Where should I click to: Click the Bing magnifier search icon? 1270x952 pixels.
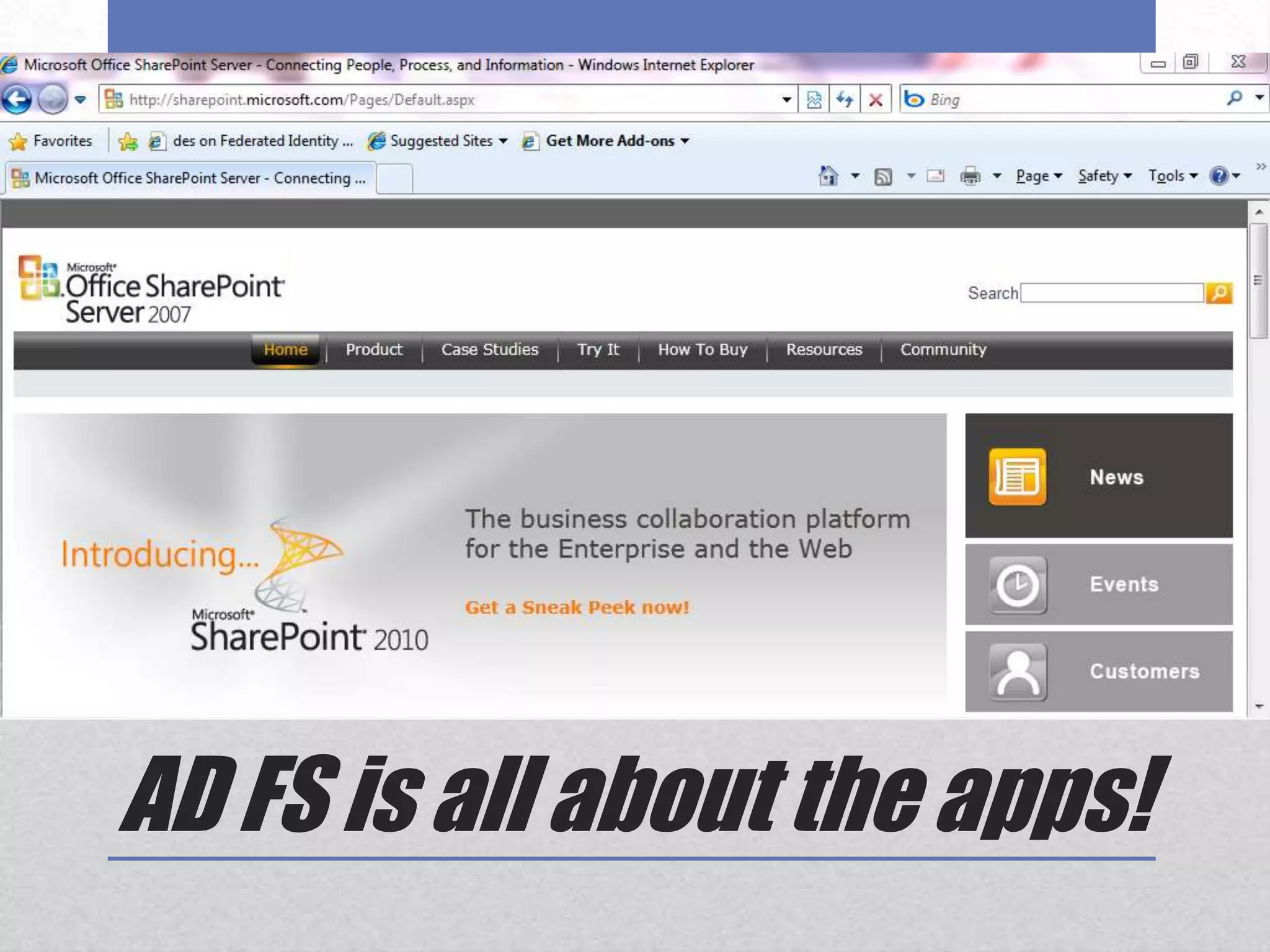point(1234,99)
